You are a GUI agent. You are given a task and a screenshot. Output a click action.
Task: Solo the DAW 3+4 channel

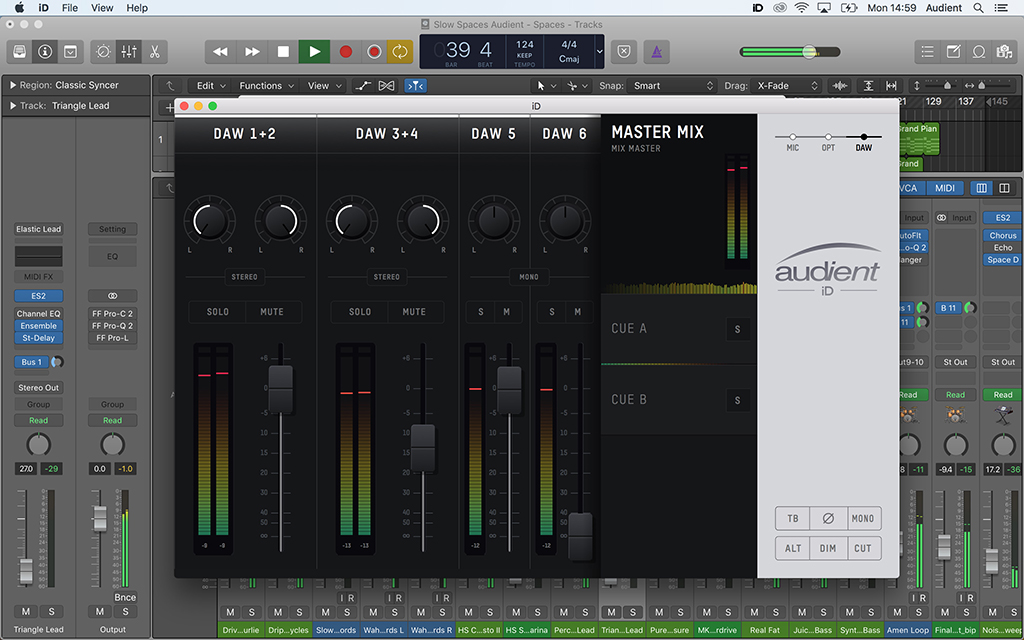pyautogui.click(x=360, y=312)
